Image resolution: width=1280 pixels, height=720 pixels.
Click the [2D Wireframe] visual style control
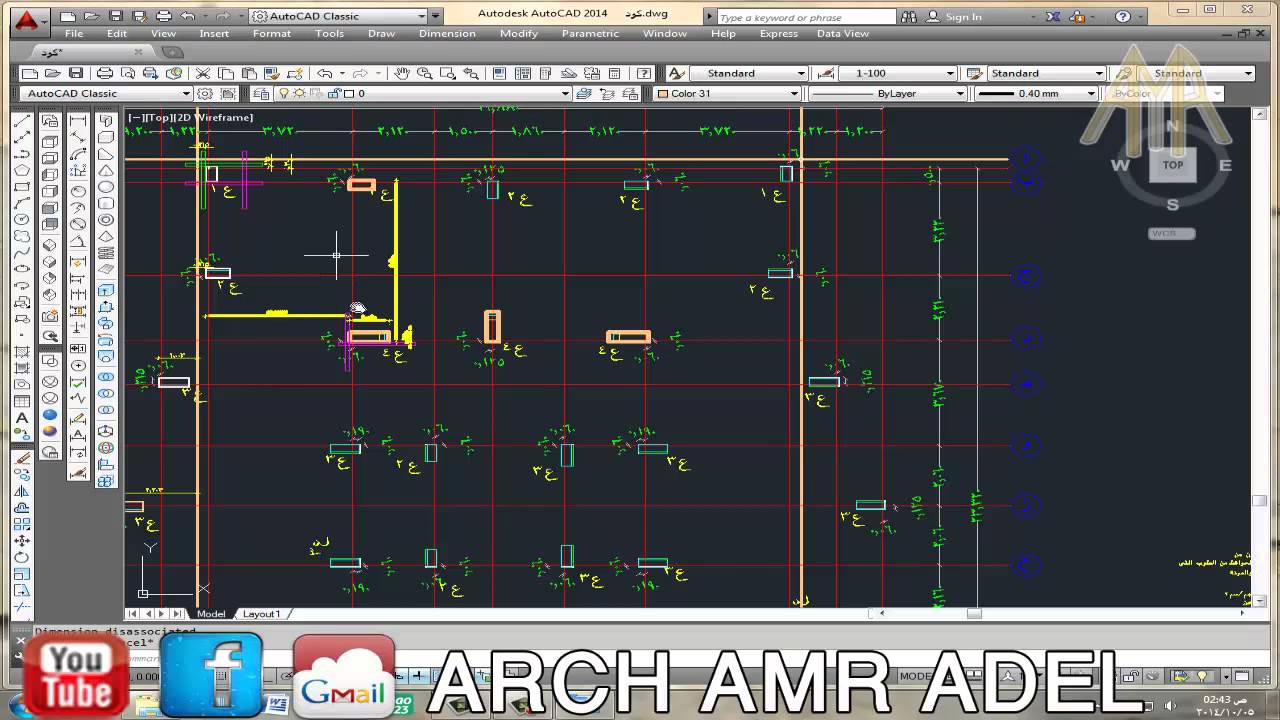click(214, 117)
